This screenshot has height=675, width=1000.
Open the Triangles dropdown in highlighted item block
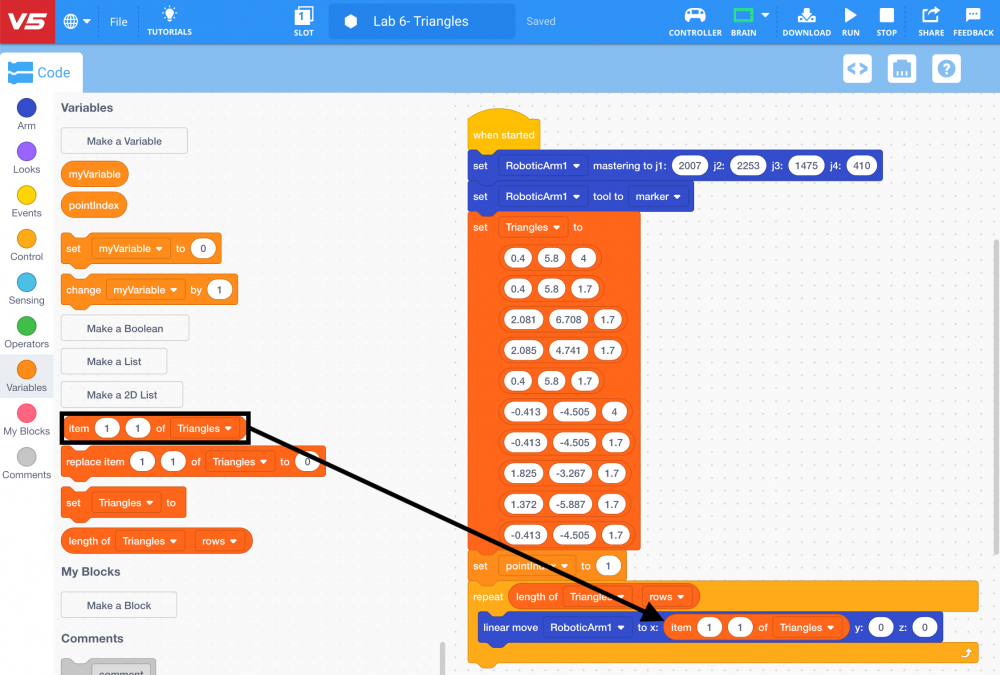coord(207,427)
